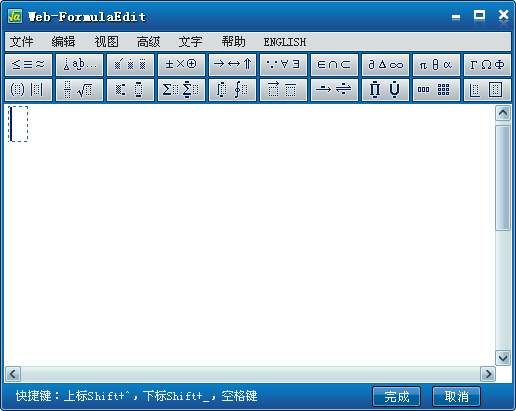The height and width of the screenshot is (411, 516).
Task: Open the set theory symbols palette (∈∩⊂)
Action: [x=334, y=64]
